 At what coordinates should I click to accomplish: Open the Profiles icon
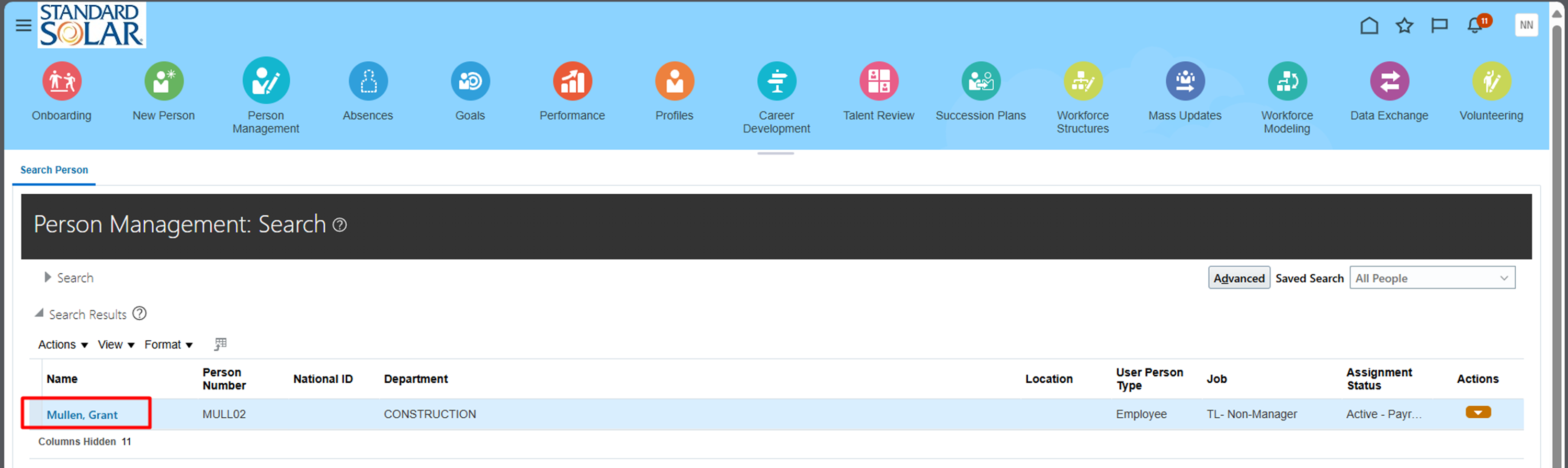(675, 81)
